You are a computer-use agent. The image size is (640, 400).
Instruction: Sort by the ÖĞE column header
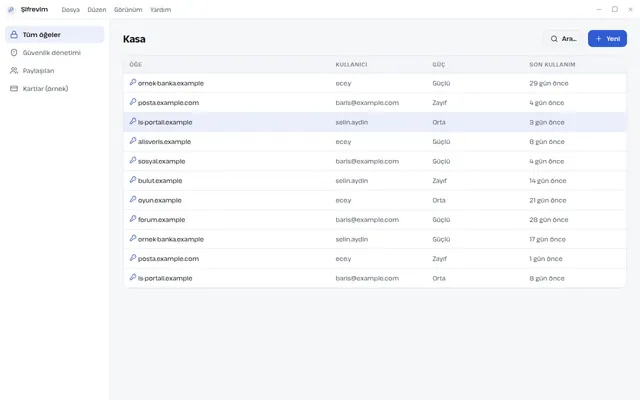pos(136,64)
